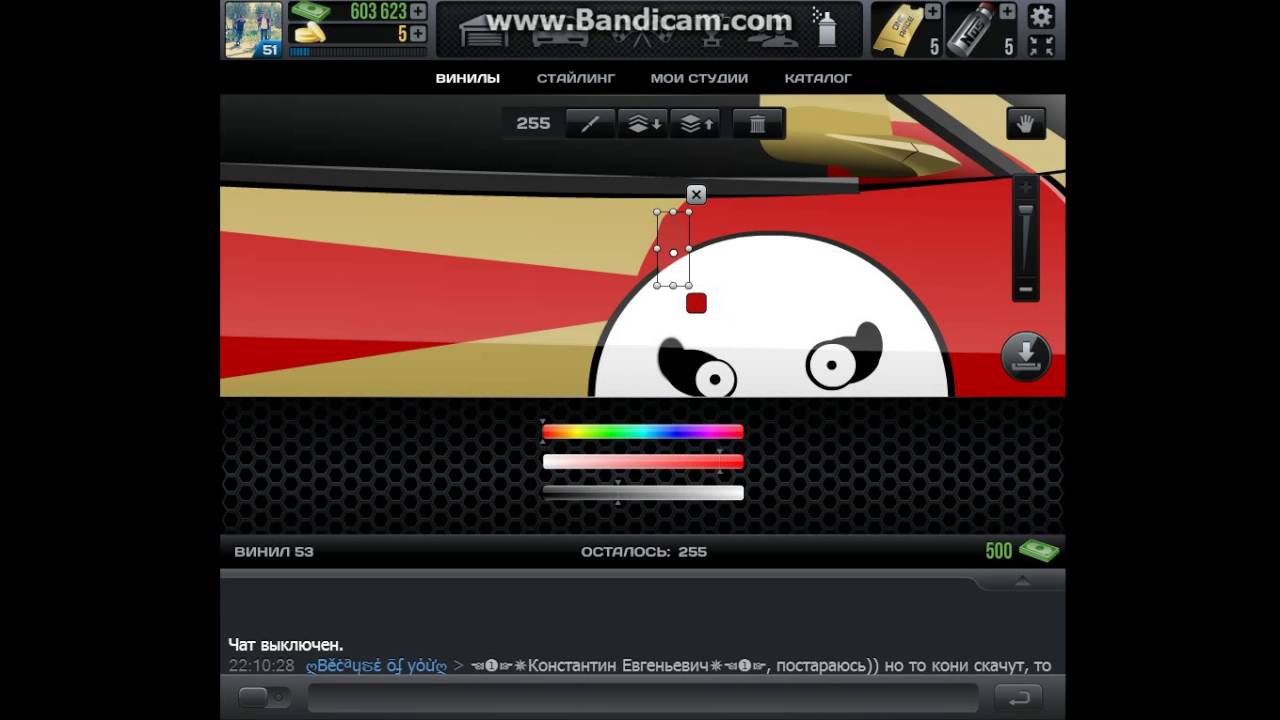Focus the chat message input field
Viewport: 1280px width, 720px height.
[641, 697]
